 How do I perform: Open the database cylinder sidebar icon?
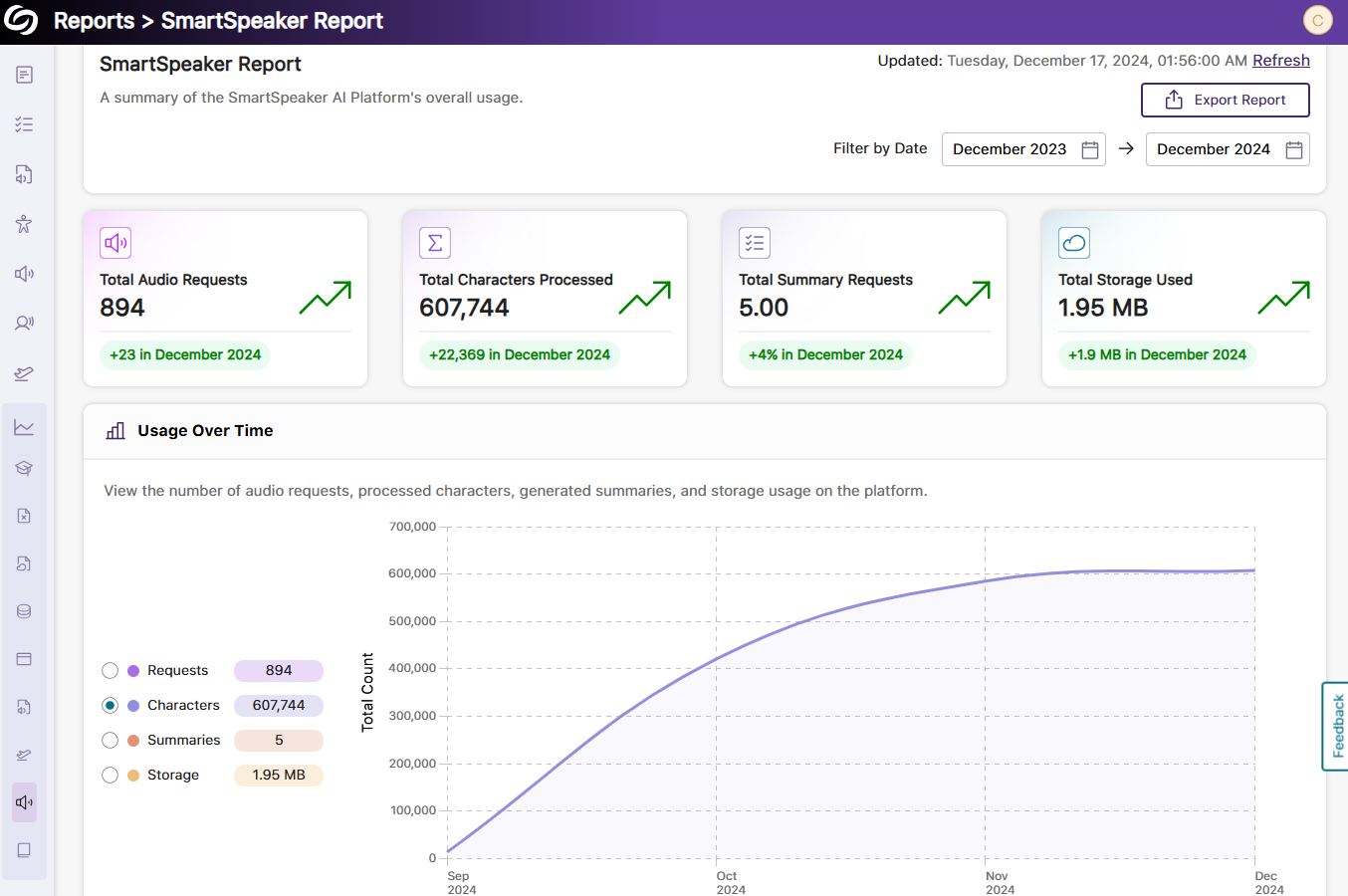click(24, 611)
